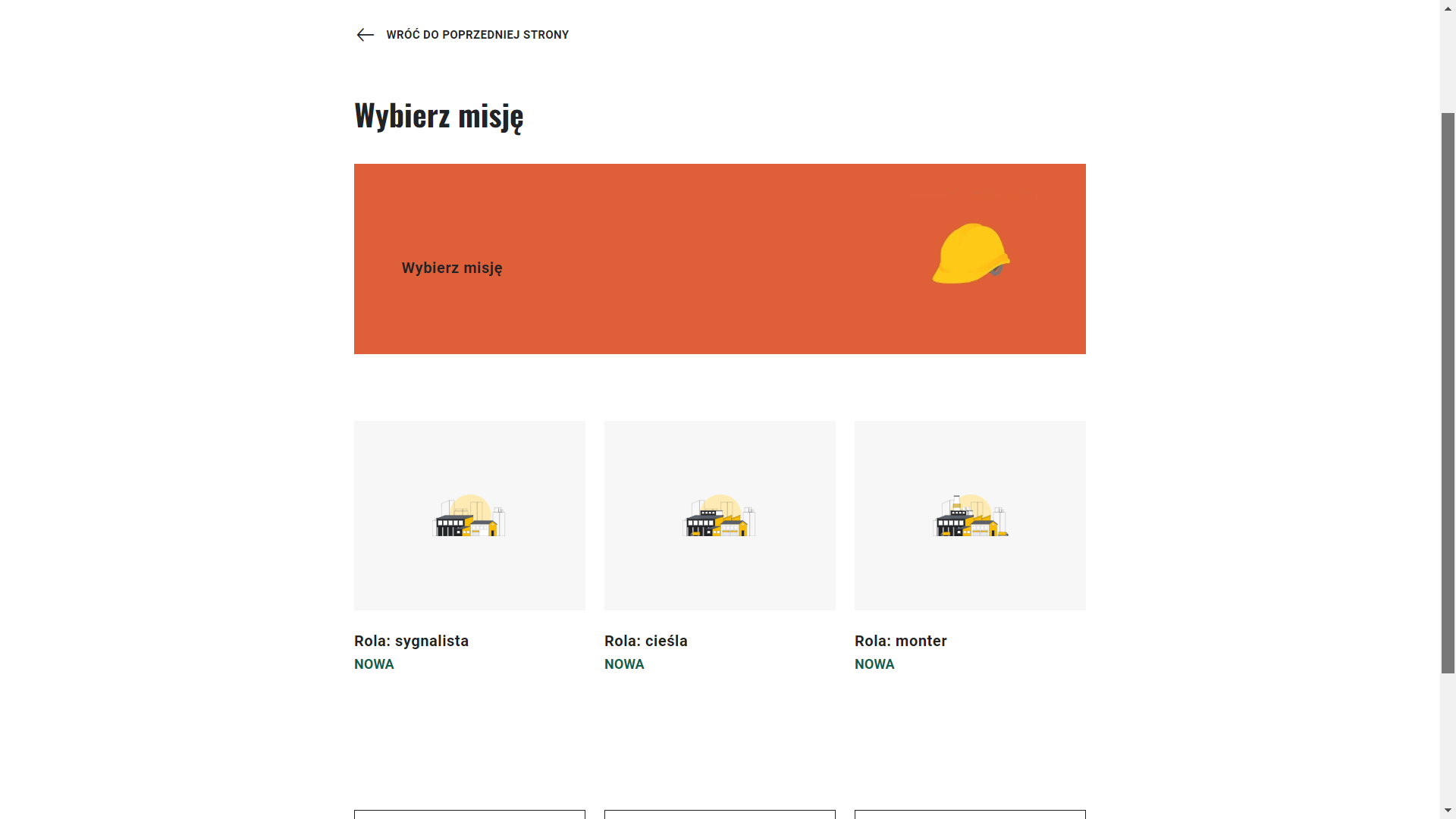The width and height of the screenshot is (1456, 819).
Task: Click the cieśla factory building illustration
Action: 720,516
